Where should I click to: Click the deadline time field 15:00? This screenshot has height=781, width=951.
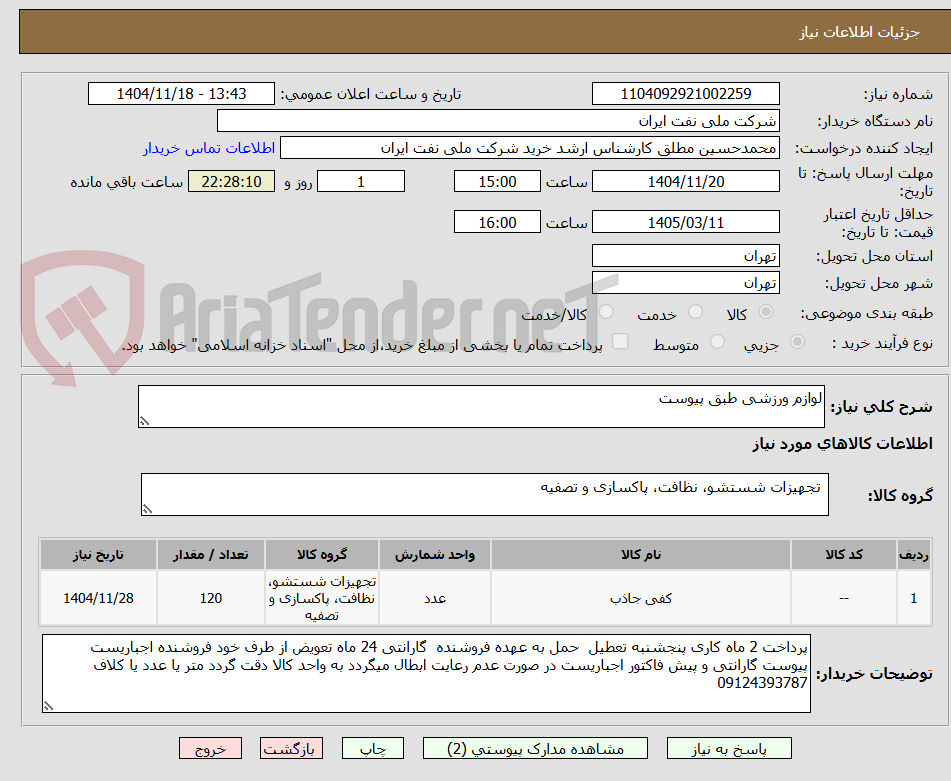click(497, 181)
